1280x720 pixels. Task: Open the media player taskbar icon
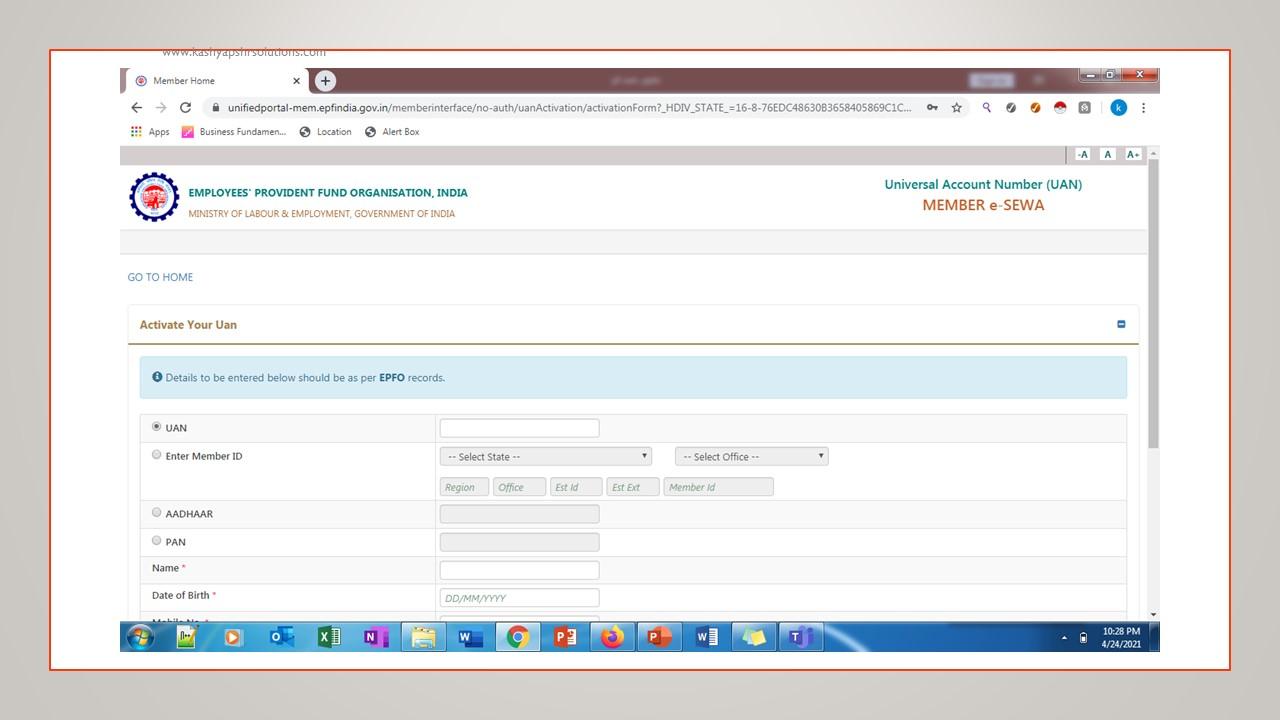[234, 637]
